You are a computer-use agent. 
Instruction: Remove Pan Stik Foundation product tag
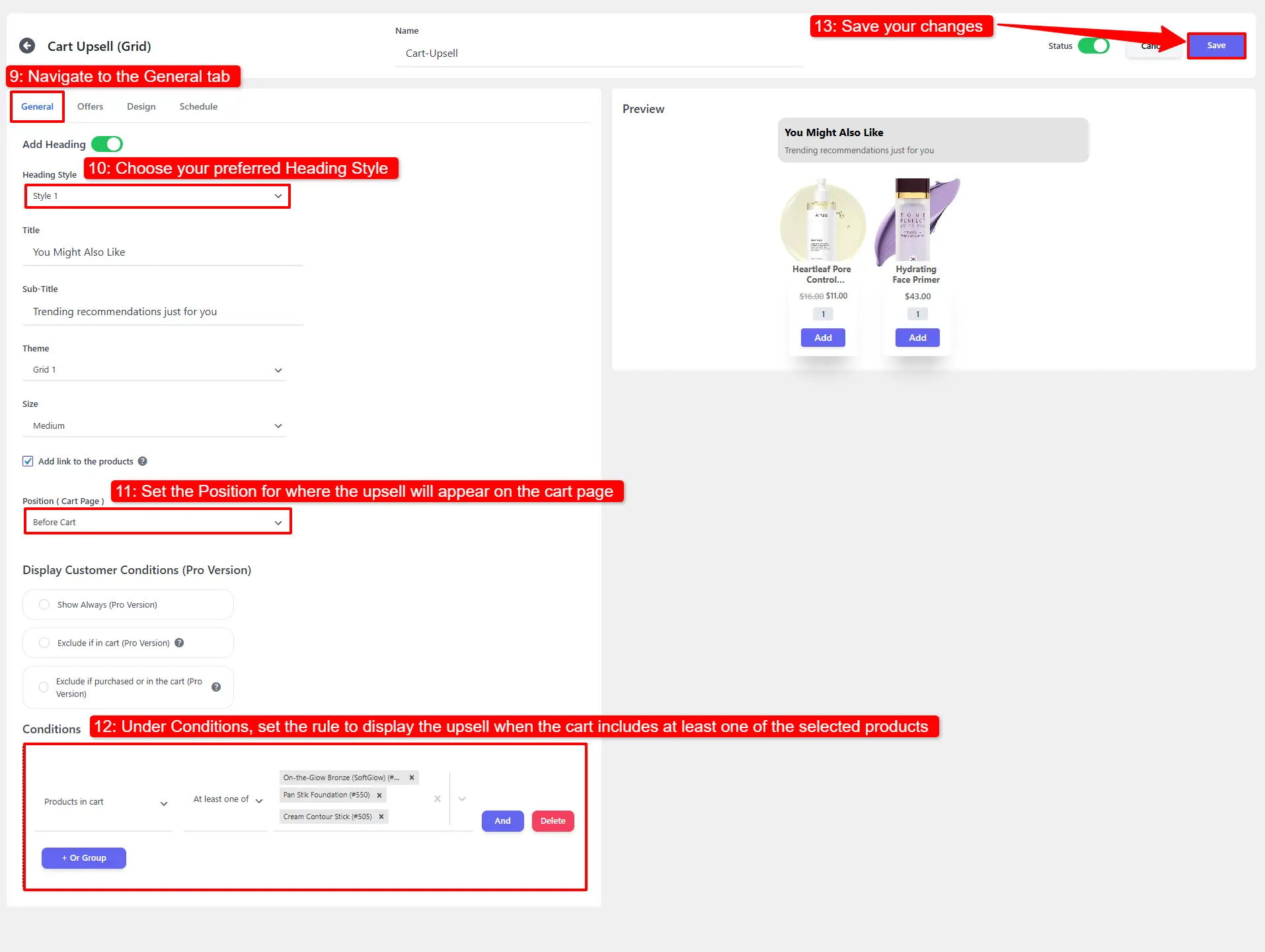coord(379,795)
